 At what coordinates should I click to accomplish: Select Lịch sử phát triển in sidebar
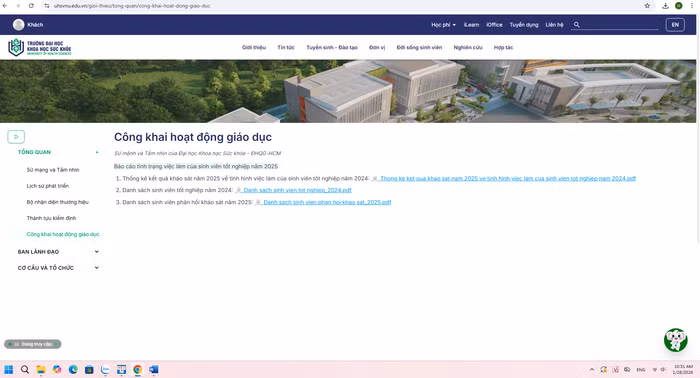(48, 186)
